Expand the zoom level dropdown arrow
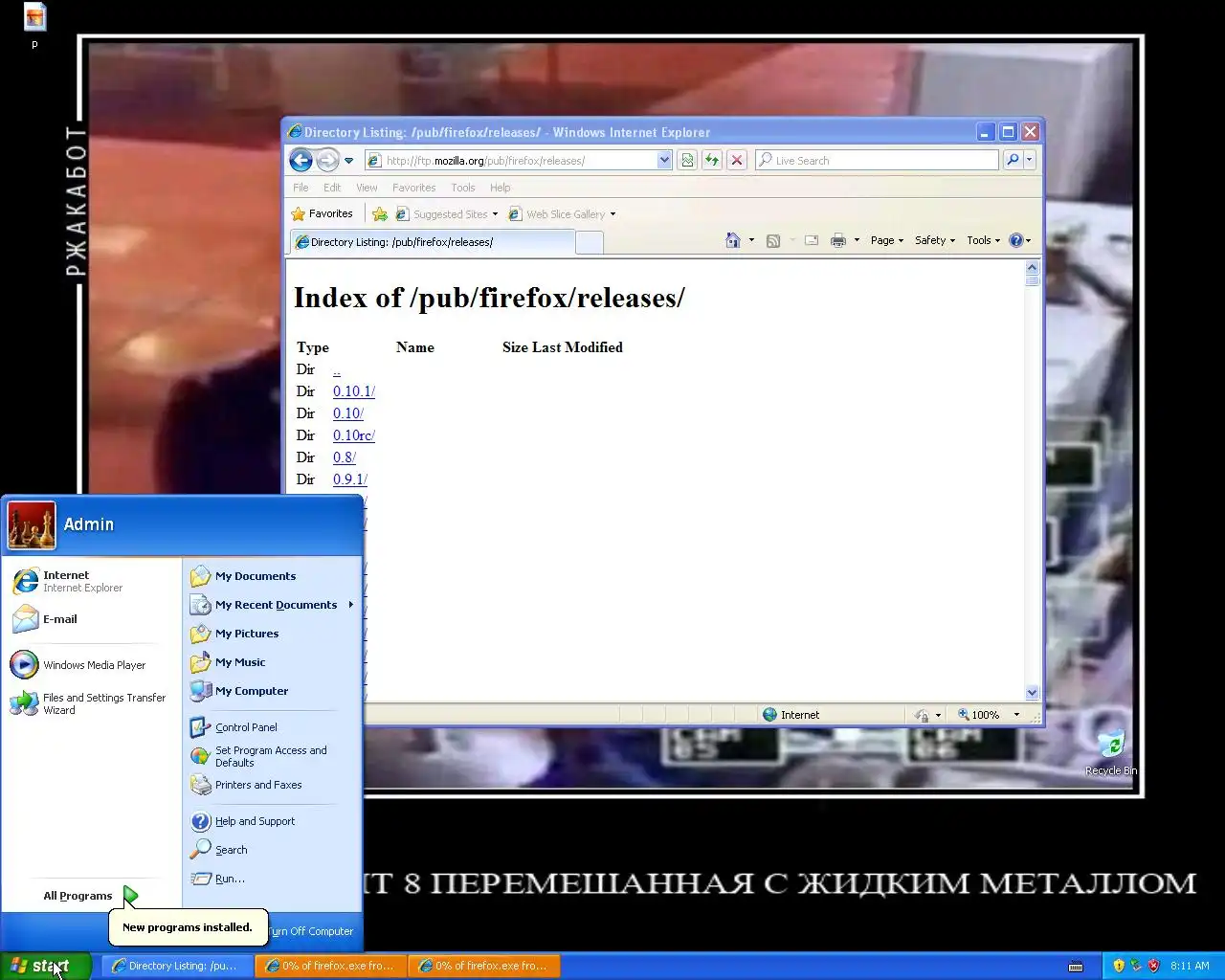Screen dimensions: 1225x980 point(1016,715)
